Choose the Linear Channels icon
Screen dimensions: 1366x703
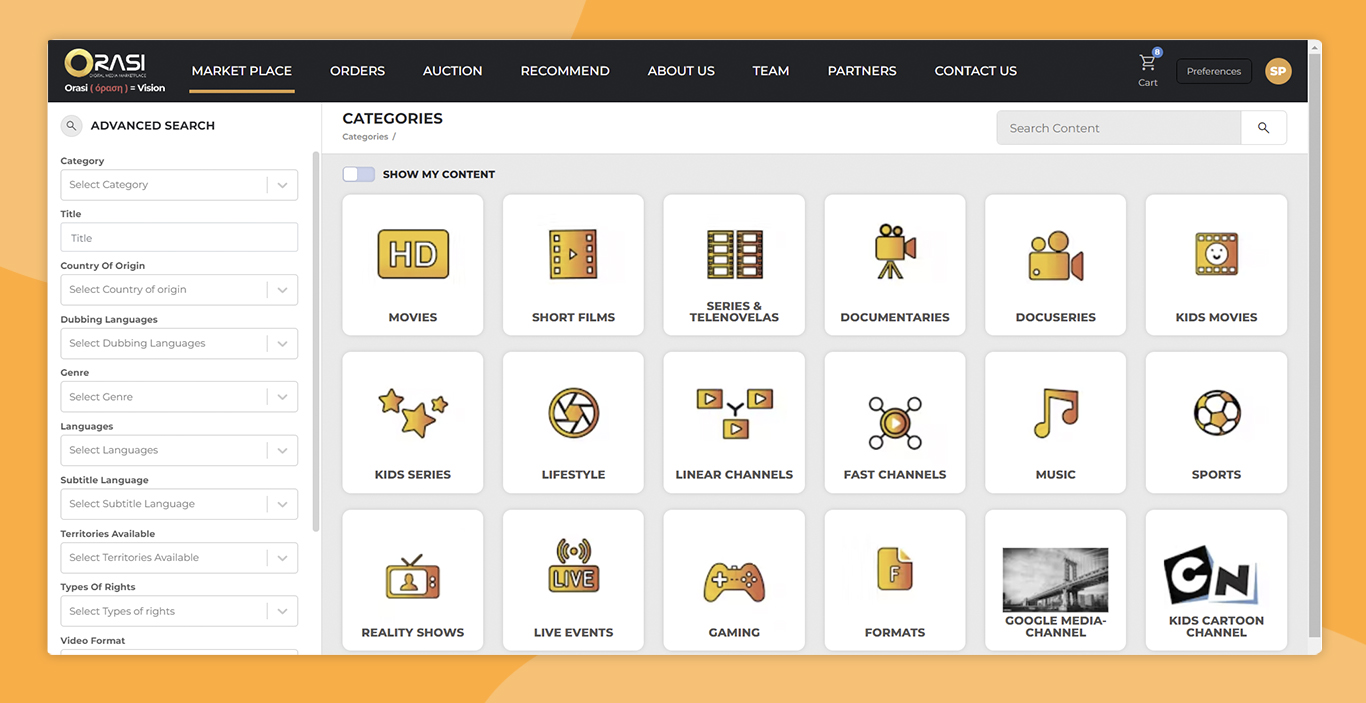coord(734,412)
